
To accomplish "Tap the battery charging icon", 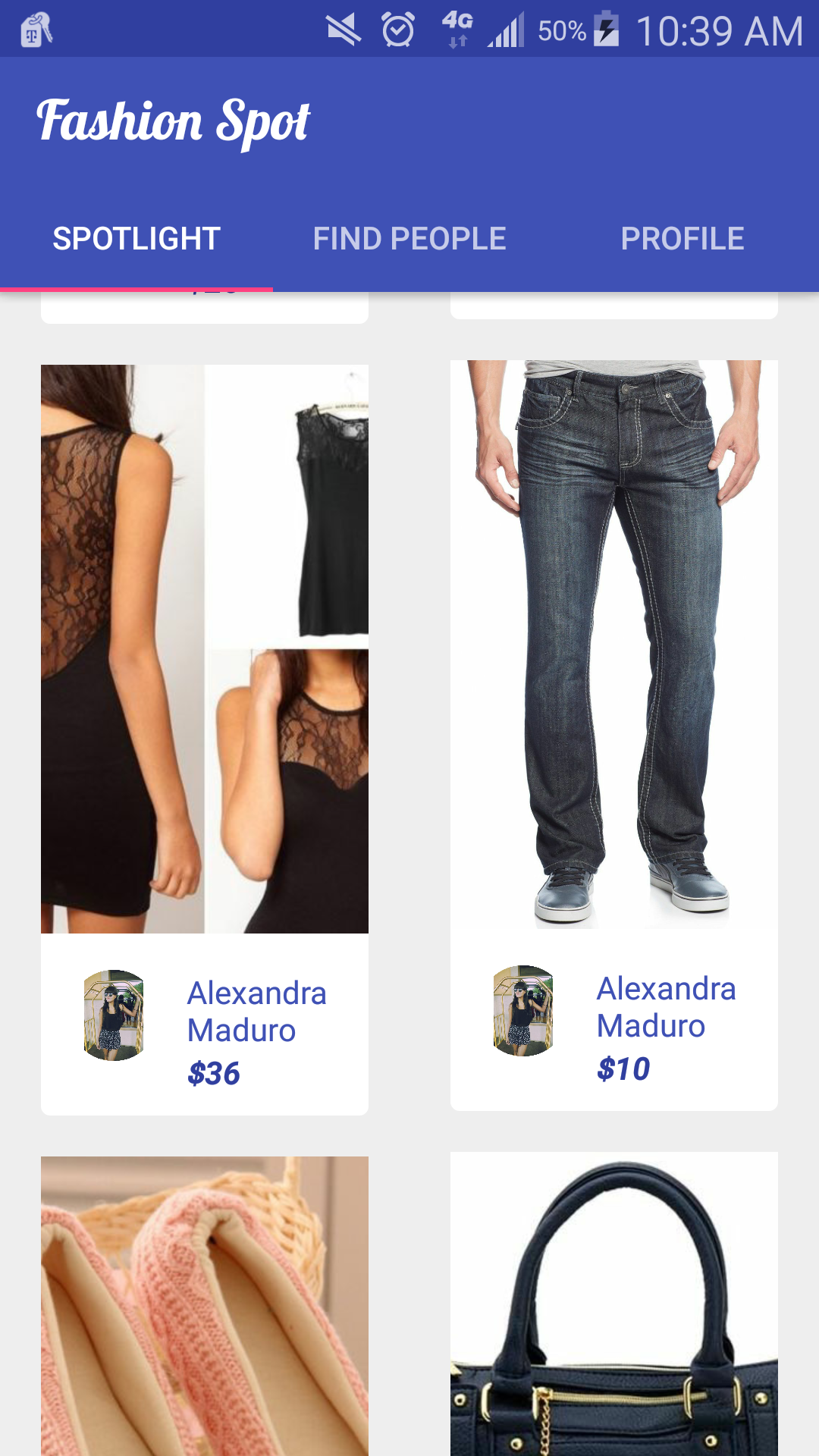I will 606,29.
